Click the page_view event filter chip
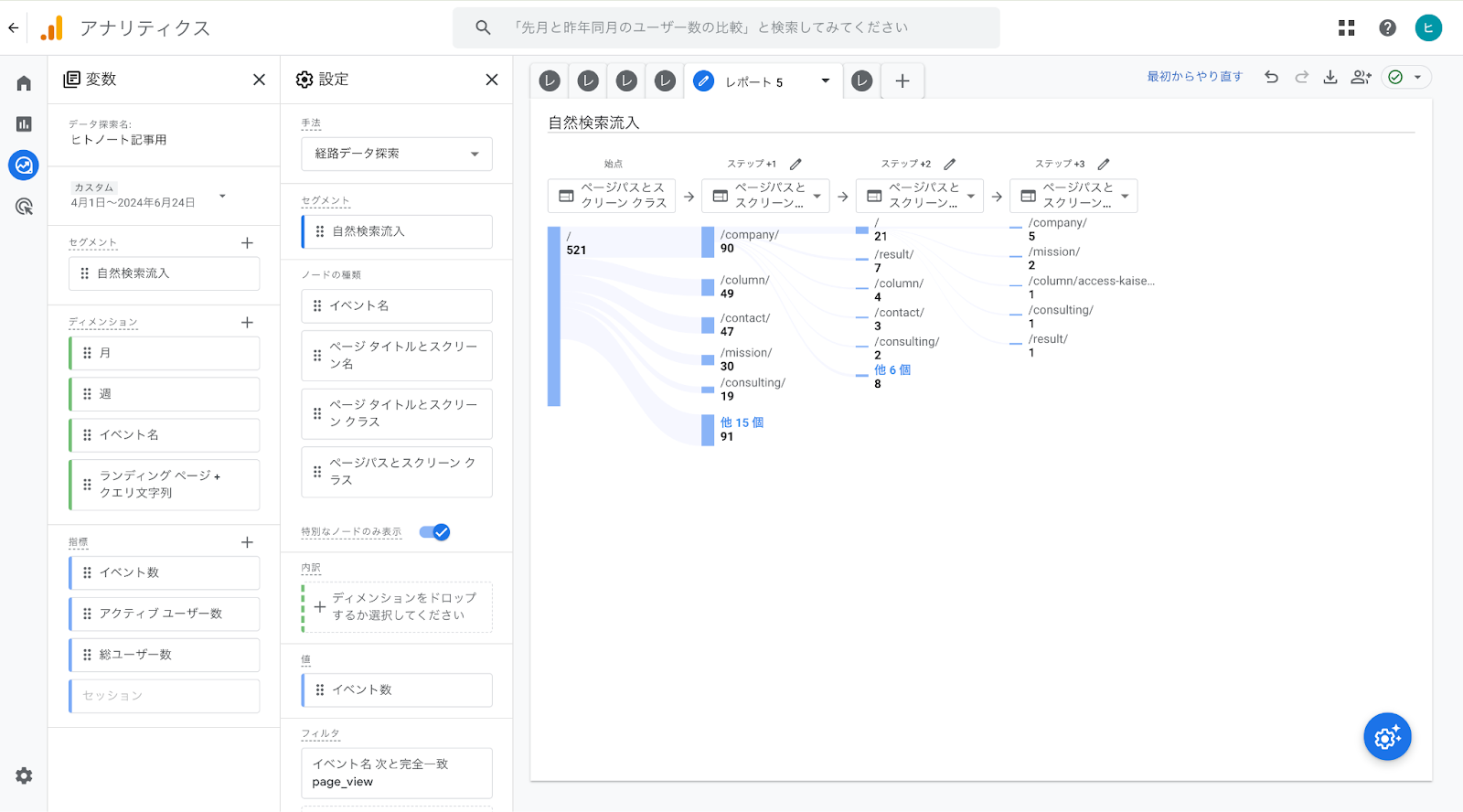The image size is (1463, 812). tap(397, 773)
